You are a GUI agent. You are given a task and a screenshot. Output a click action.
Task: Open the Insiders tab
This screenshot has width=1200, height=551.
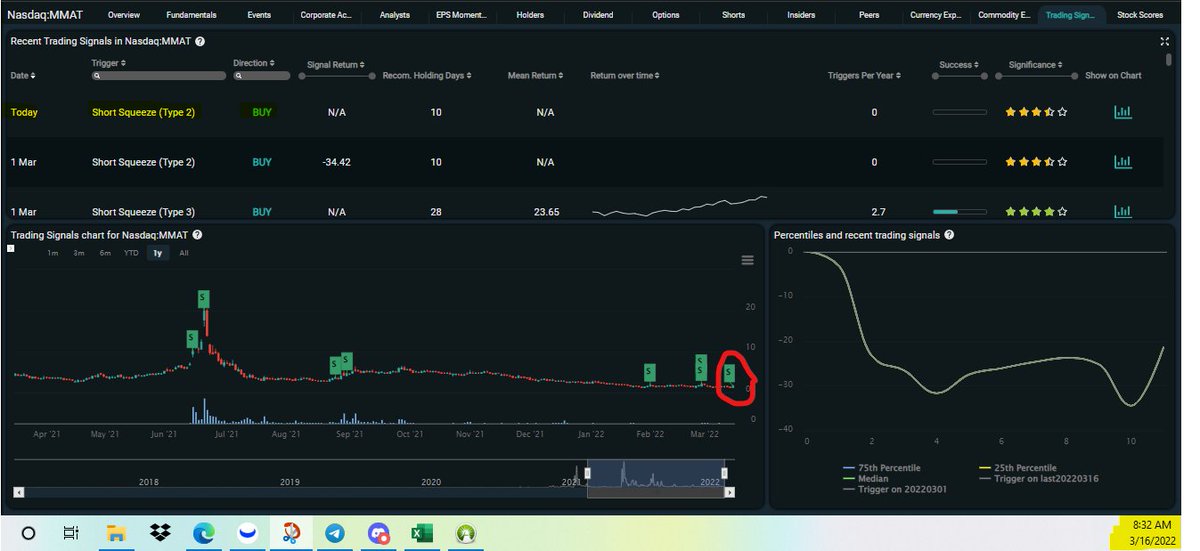(801, 15)
